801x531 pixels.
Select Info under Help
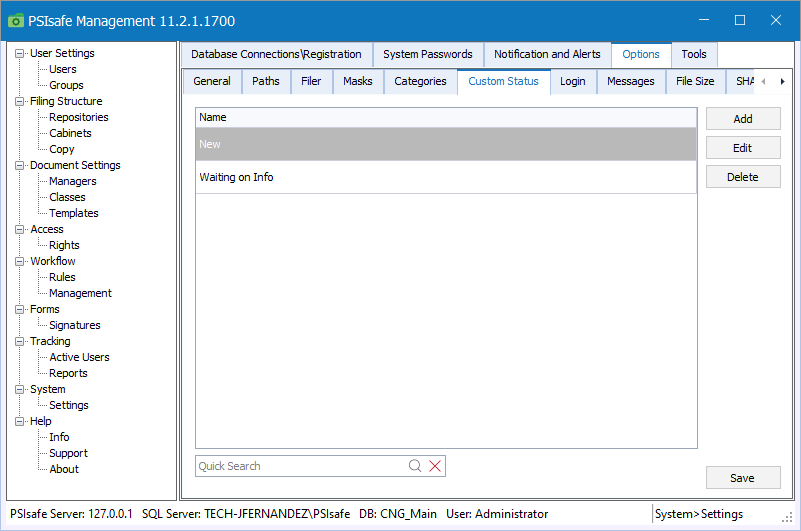click(59, 437)
